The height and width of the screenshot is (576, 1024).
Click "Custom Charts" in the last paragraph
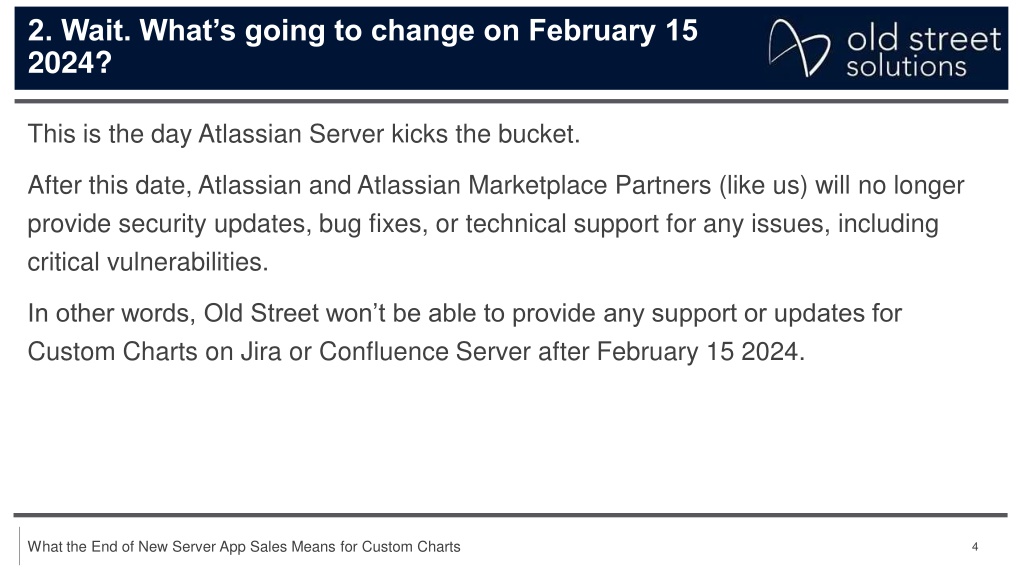pos(112,351)
